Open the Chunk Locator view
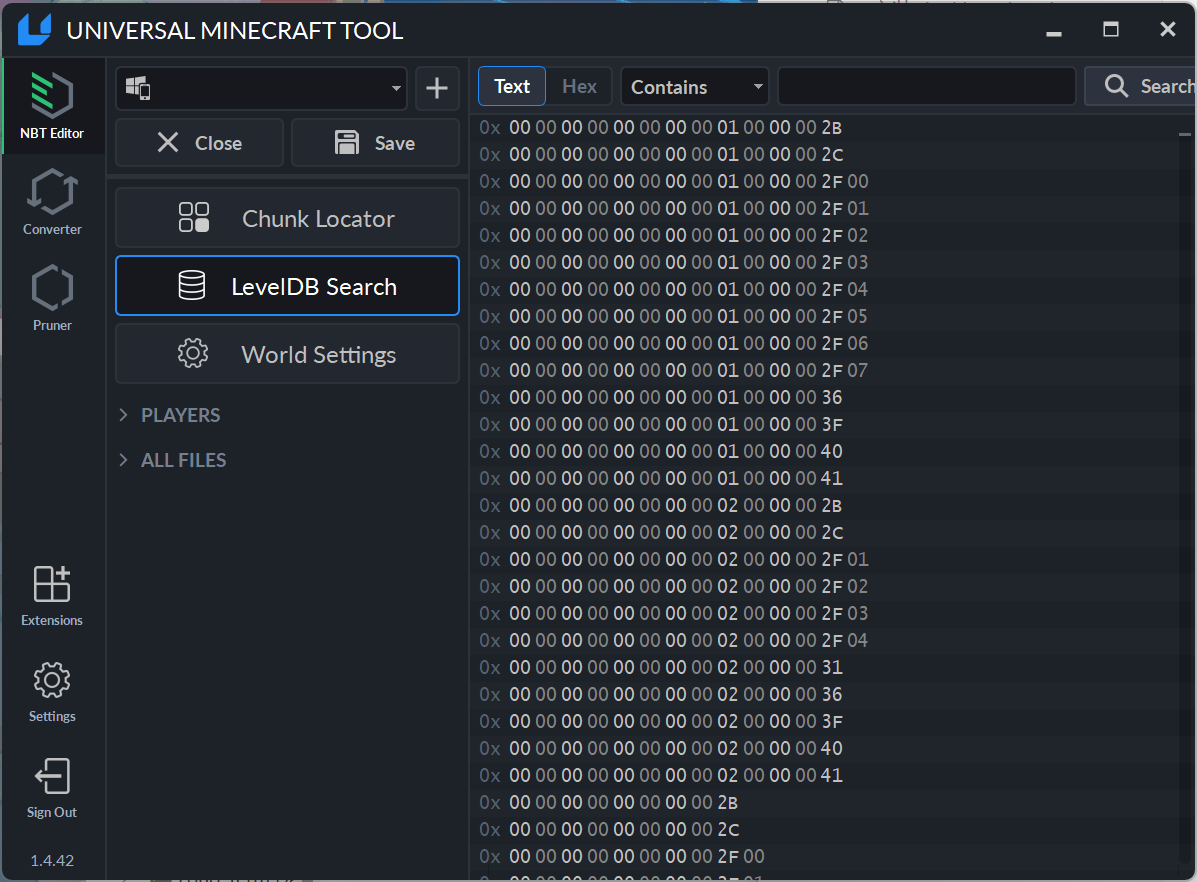 (x=287, y=218)
